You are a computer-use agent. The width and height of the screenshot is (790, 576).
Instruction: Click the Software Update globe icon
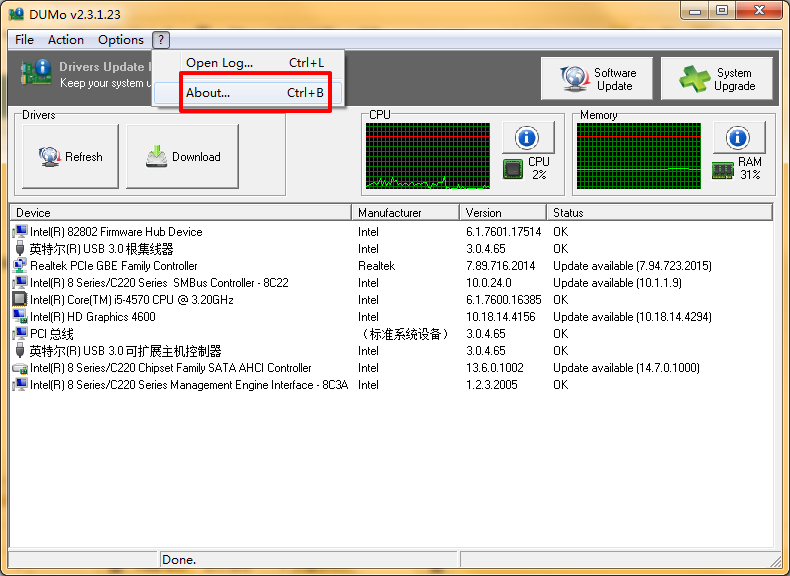coord(575,79)
